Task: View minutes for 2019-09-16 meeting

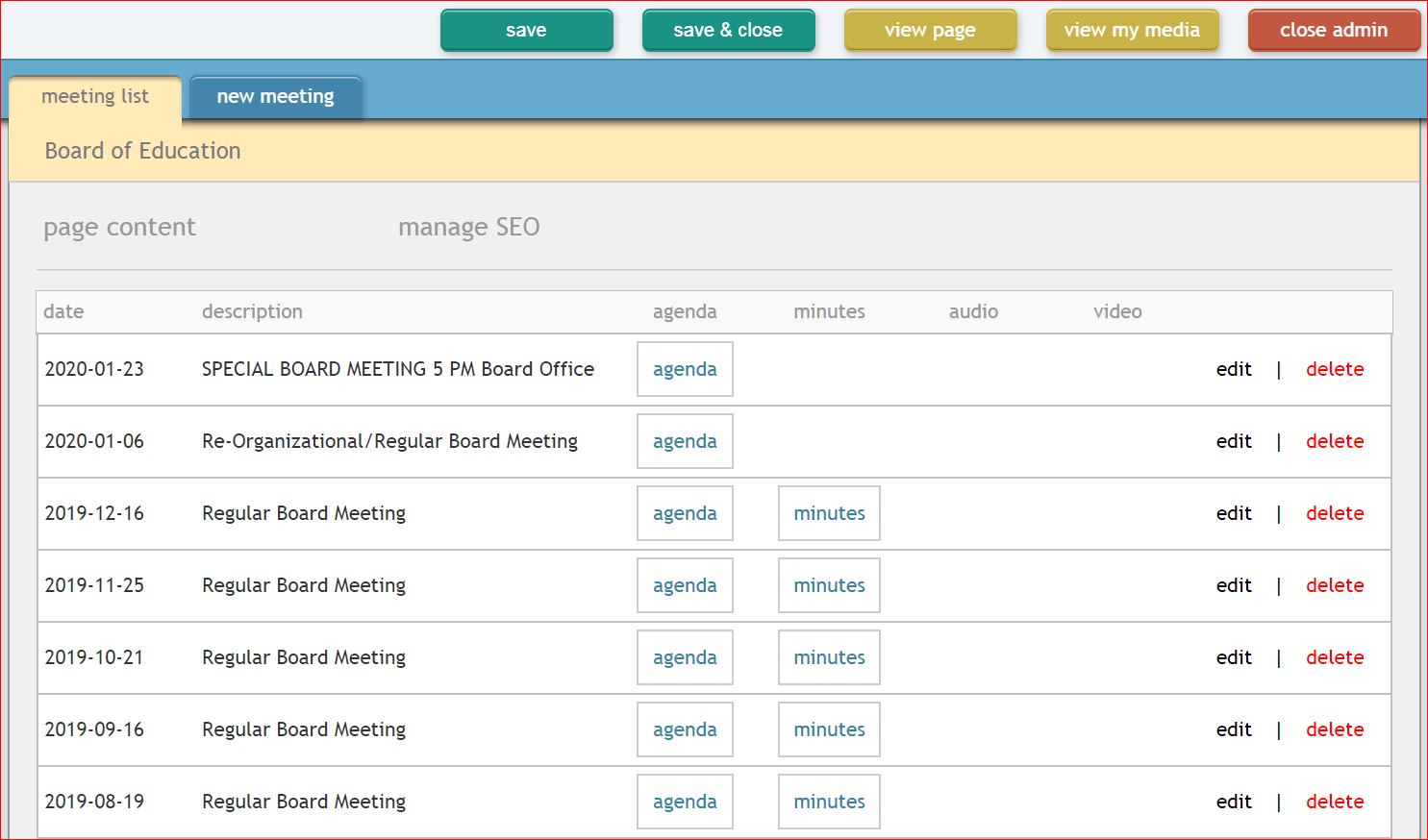Action: 829,729
